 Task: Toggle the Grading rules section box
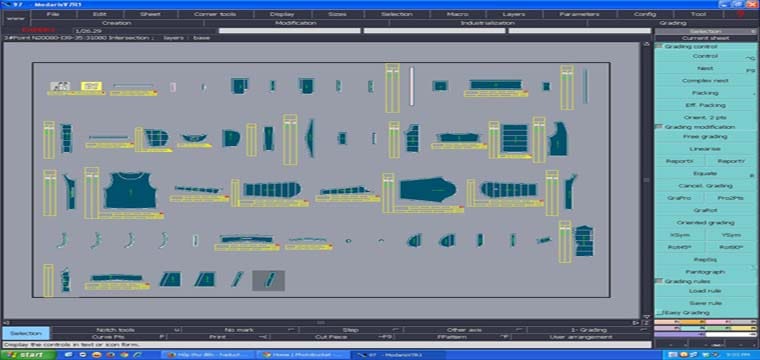coord(659,281)
